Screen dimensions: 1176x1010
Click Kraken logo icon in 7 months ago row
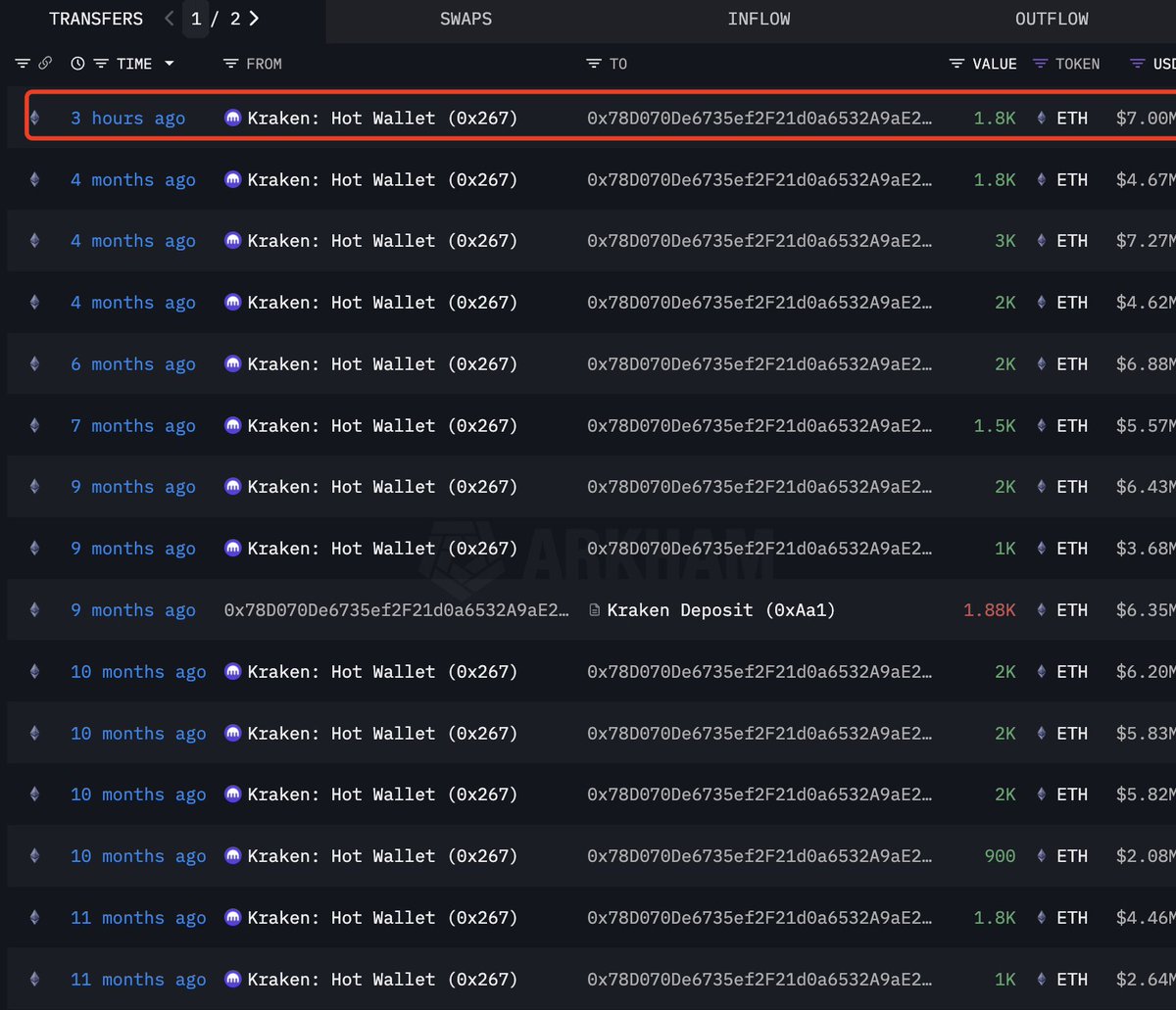coord(232,426)
